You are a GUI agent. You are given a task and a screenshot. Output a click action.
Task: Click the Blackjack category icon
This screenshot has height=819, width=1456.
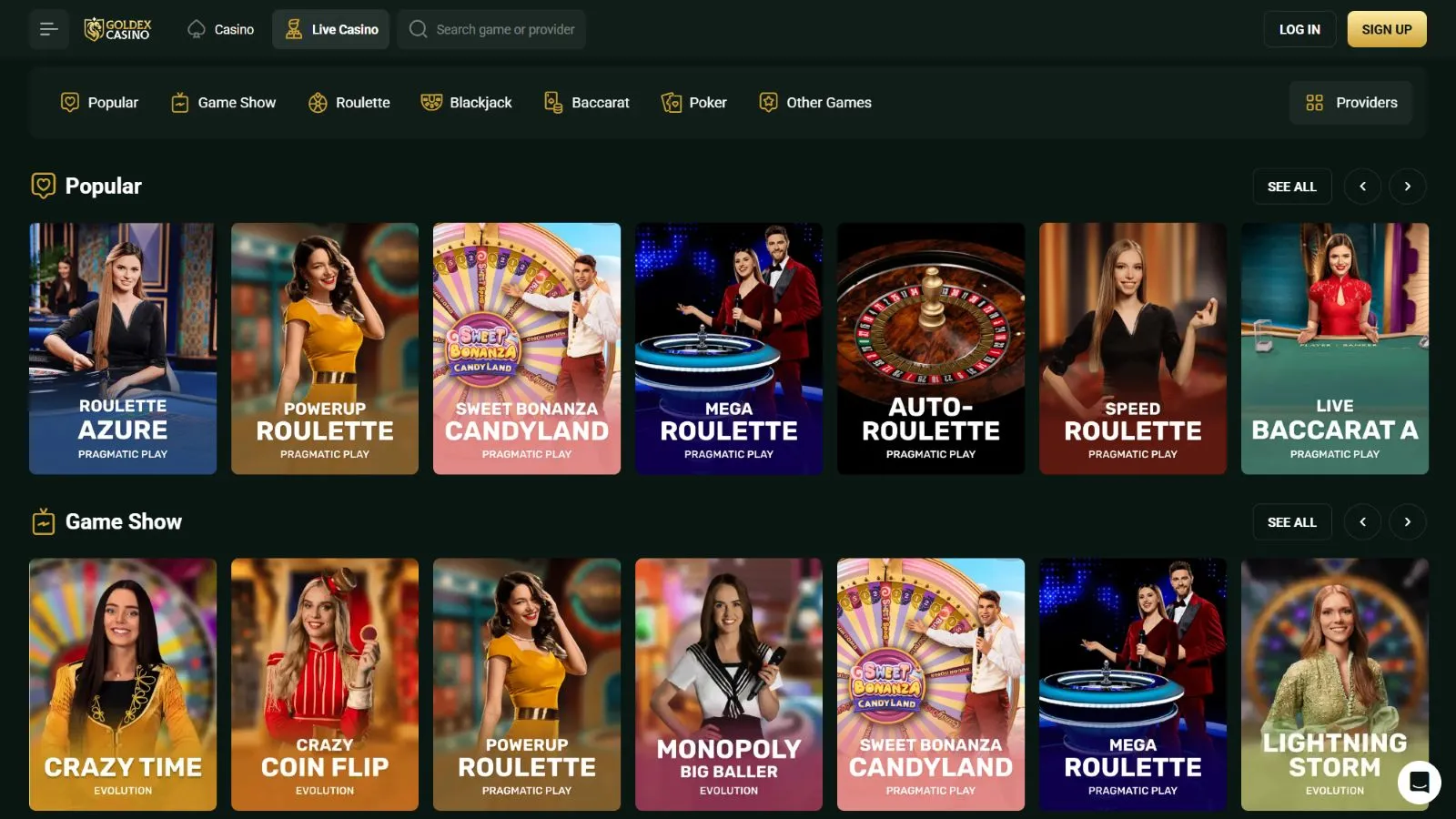431,103
